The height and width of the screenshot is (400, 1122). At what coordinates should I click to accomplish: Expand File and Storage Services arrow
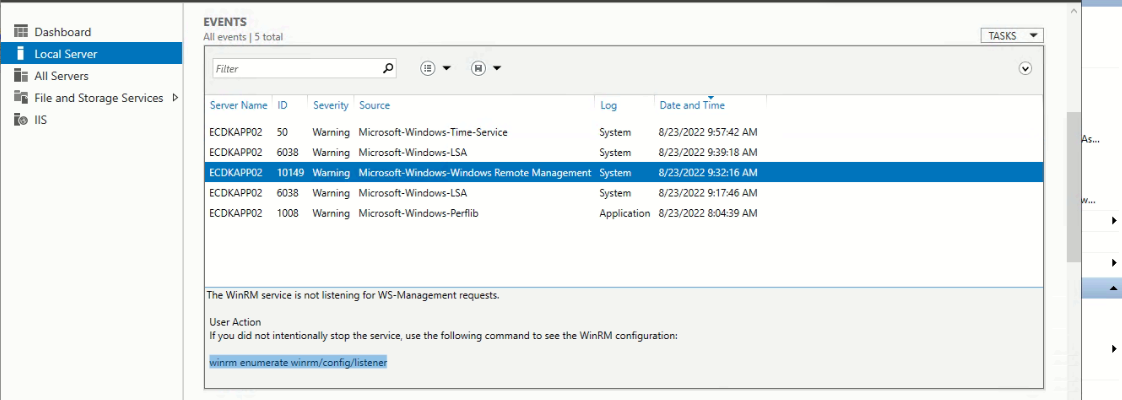tap(175, 97)
